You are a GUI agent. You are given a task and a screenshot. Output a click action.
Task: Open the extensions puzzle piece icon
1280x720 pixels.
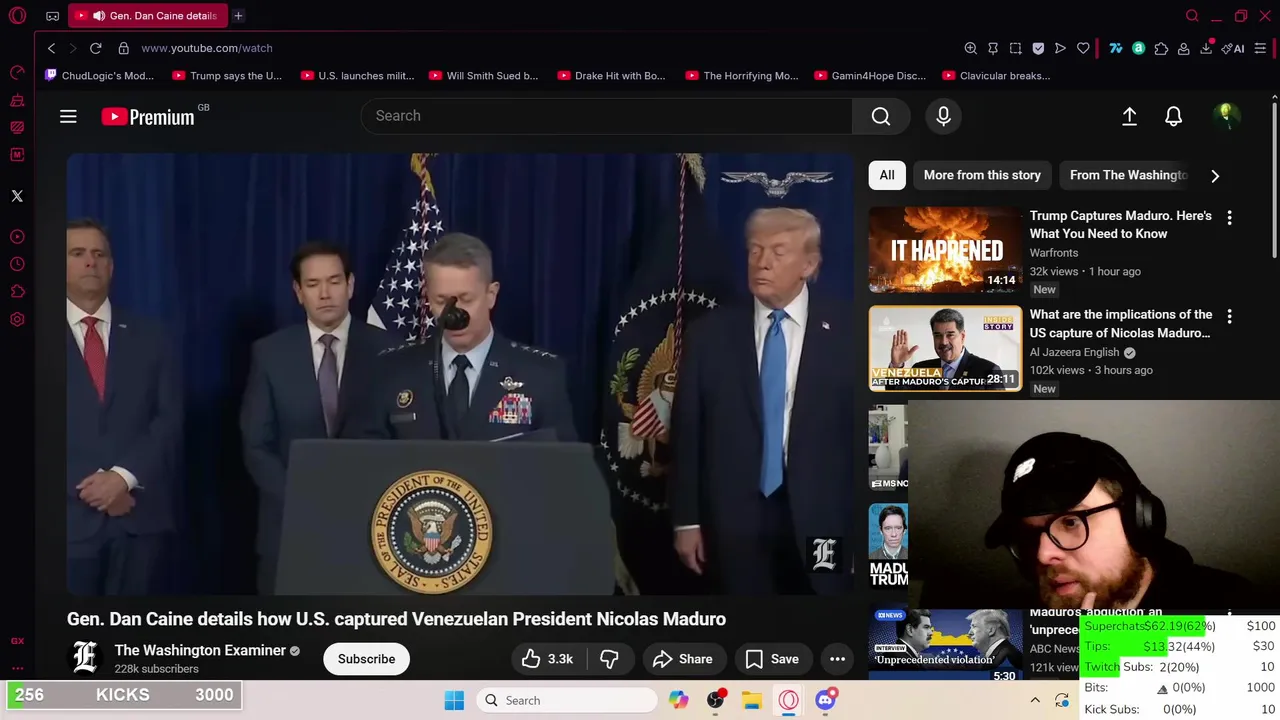coord(1161,48)
